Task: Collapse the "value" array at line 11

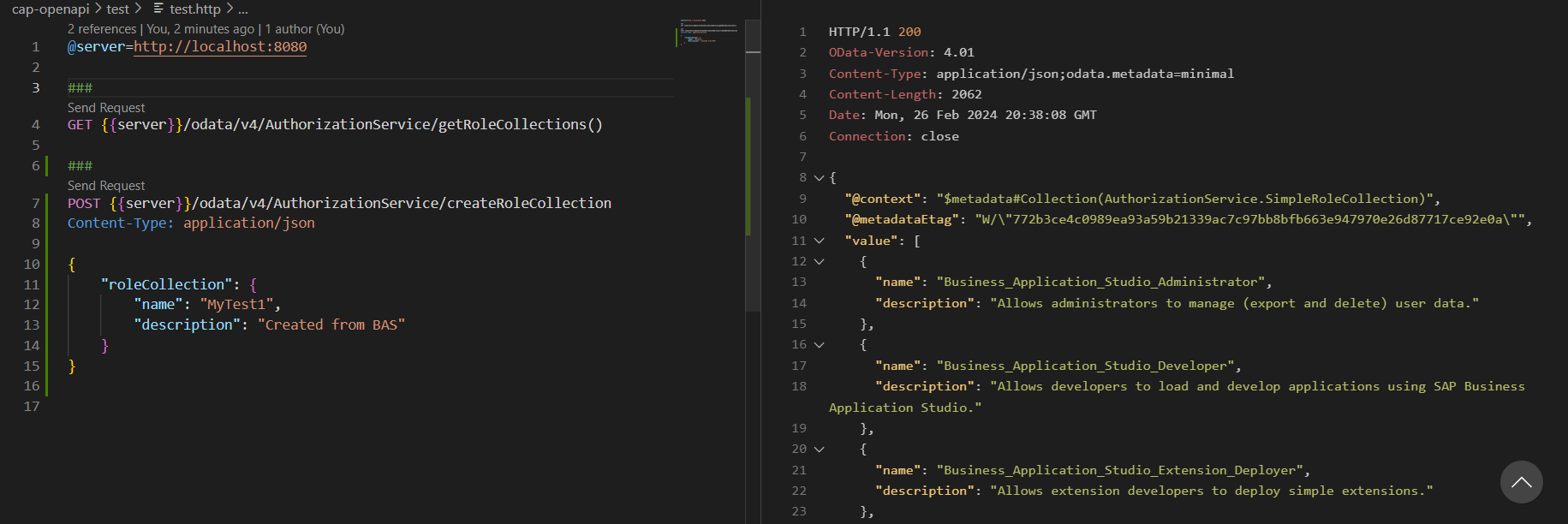Action: pos(819,241)
